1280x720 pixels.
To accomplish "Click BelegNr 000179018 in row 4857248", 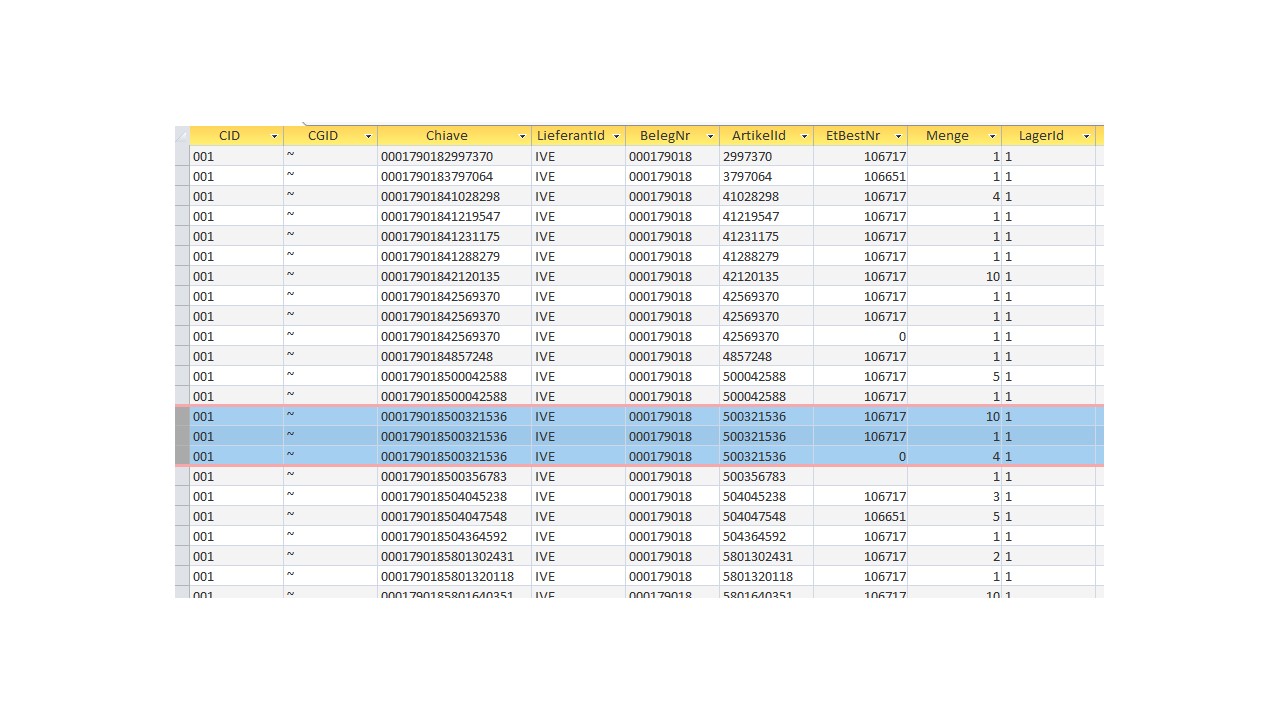I will [x=672, y=356].
